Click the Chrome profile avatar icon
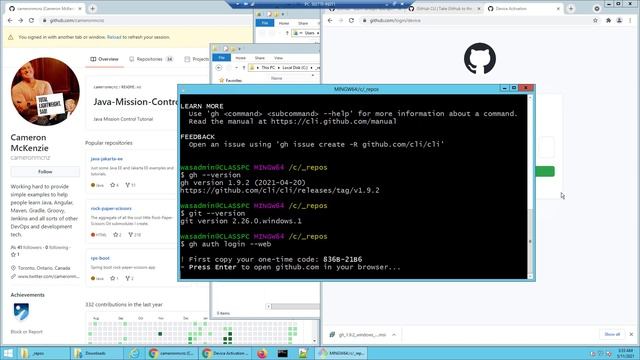 [x=619, y=20]
